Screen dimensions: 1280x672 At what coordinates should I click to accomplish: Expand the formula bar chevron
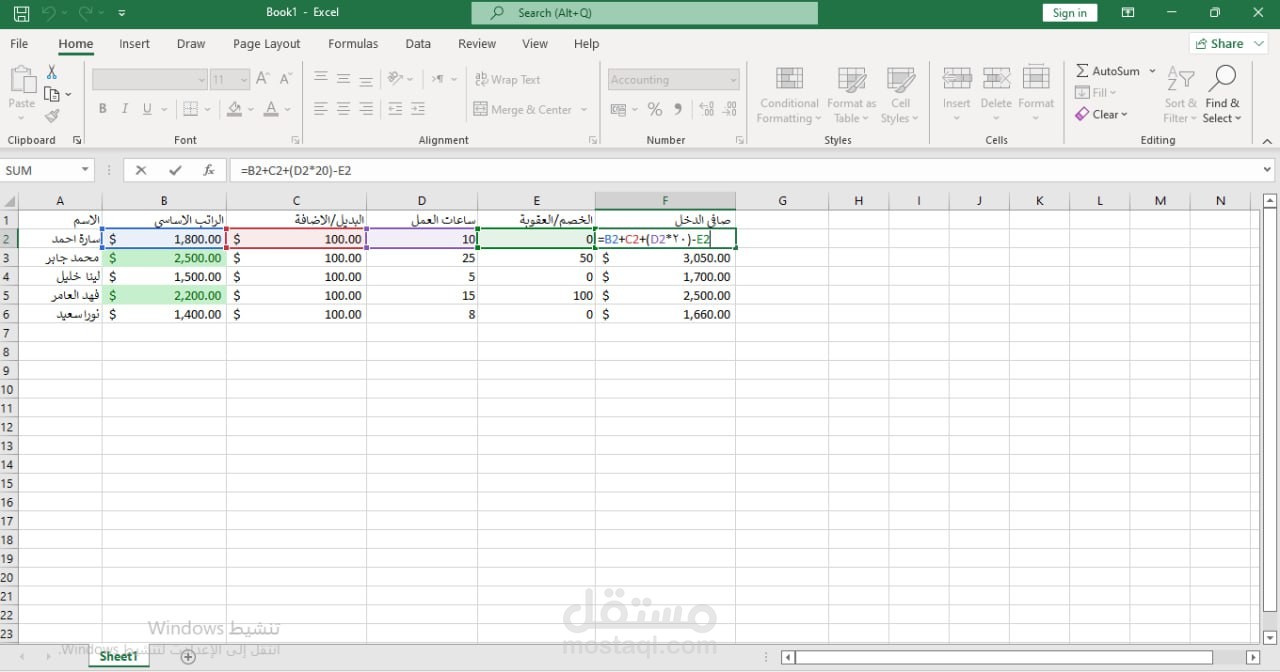(x=1268, y=170)
